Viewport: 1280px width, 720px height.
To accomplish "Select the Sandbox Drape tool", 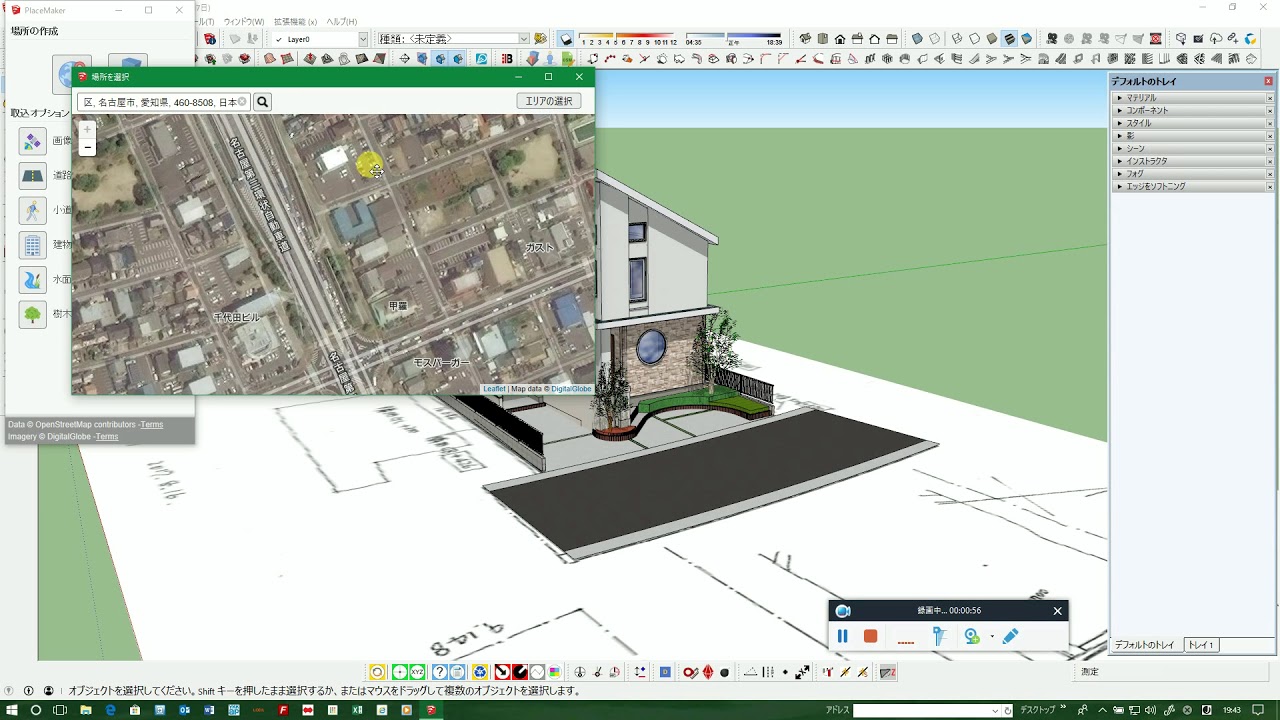I will pos(344,59).
